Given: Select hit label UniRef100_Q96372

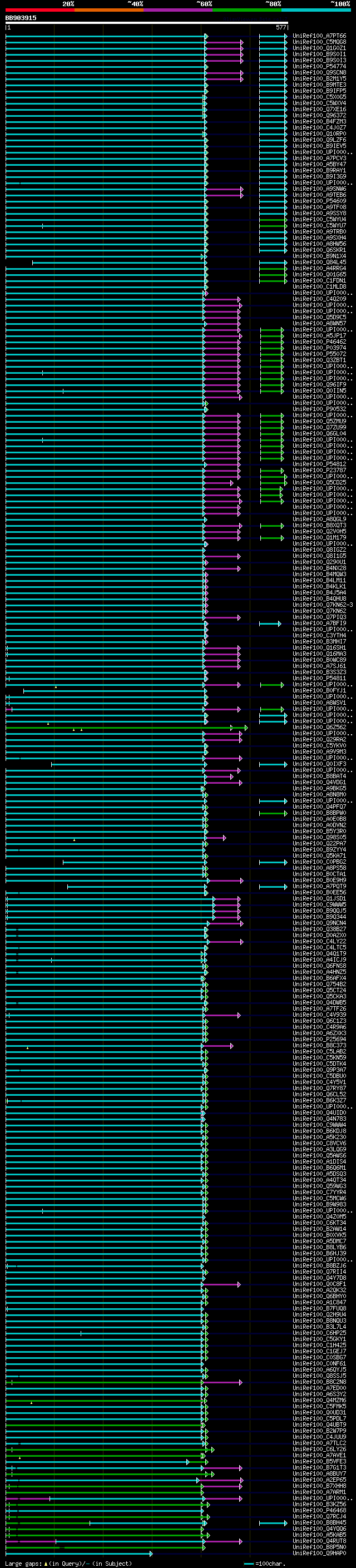Looking at the screenshot, I should [319, 115].
